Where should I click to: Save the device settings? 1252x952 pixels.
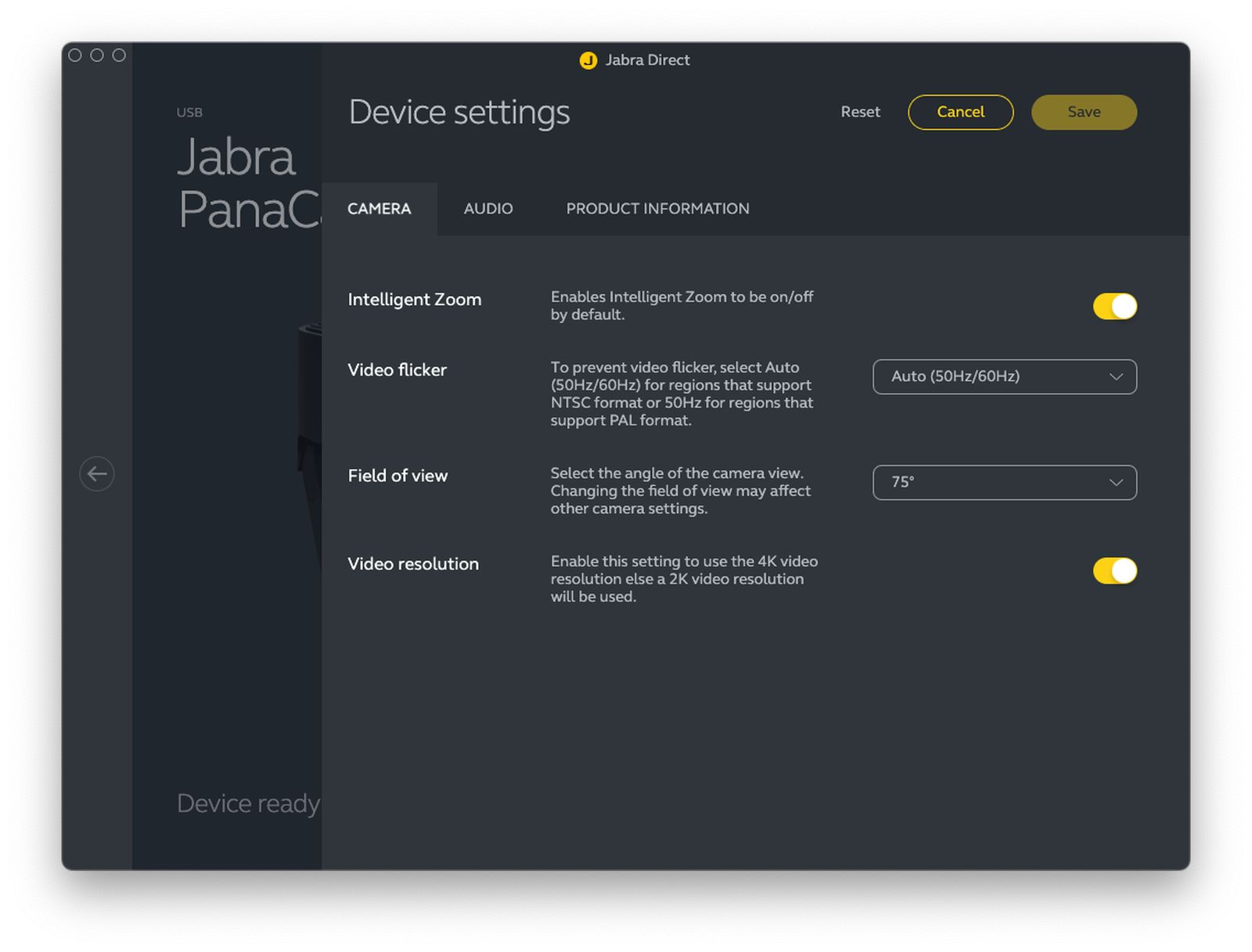tap(1085, 112)
